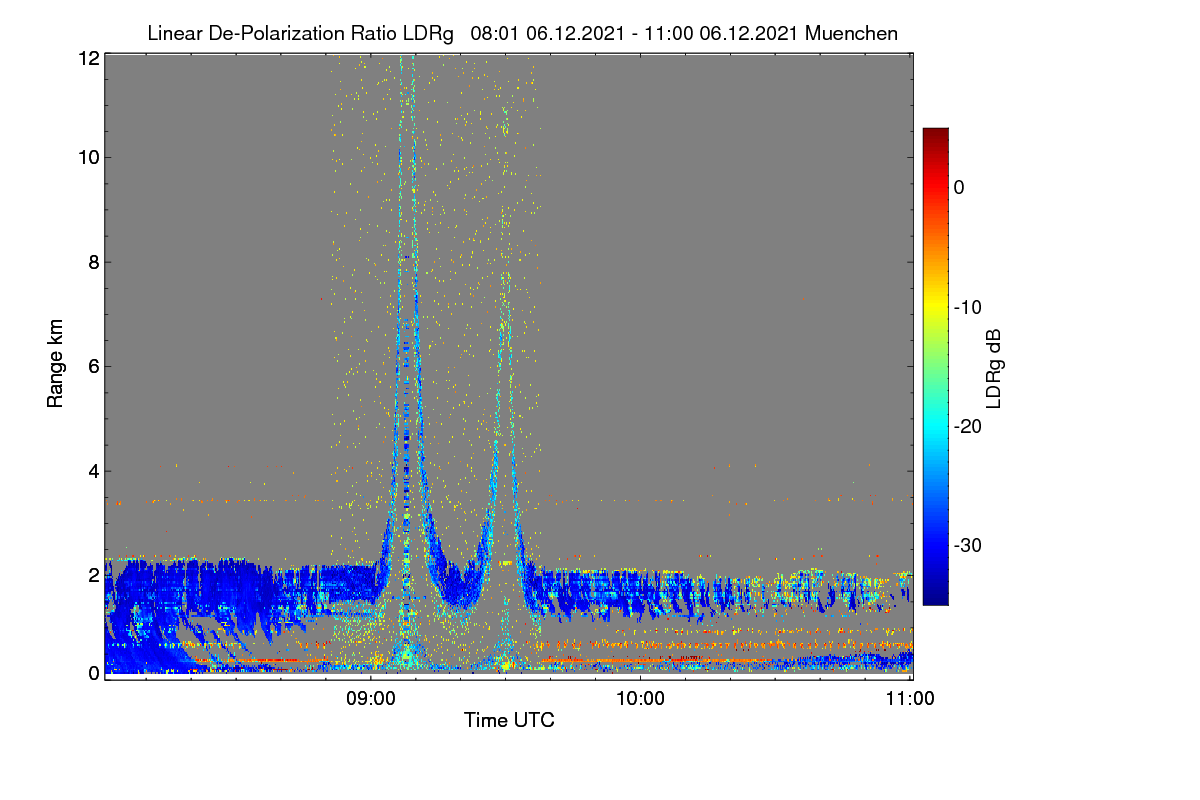The height and width of the screenshot is (800, 1200).
Task: Select the LDRg dB colorbar title
Action: tap(994, 367)
